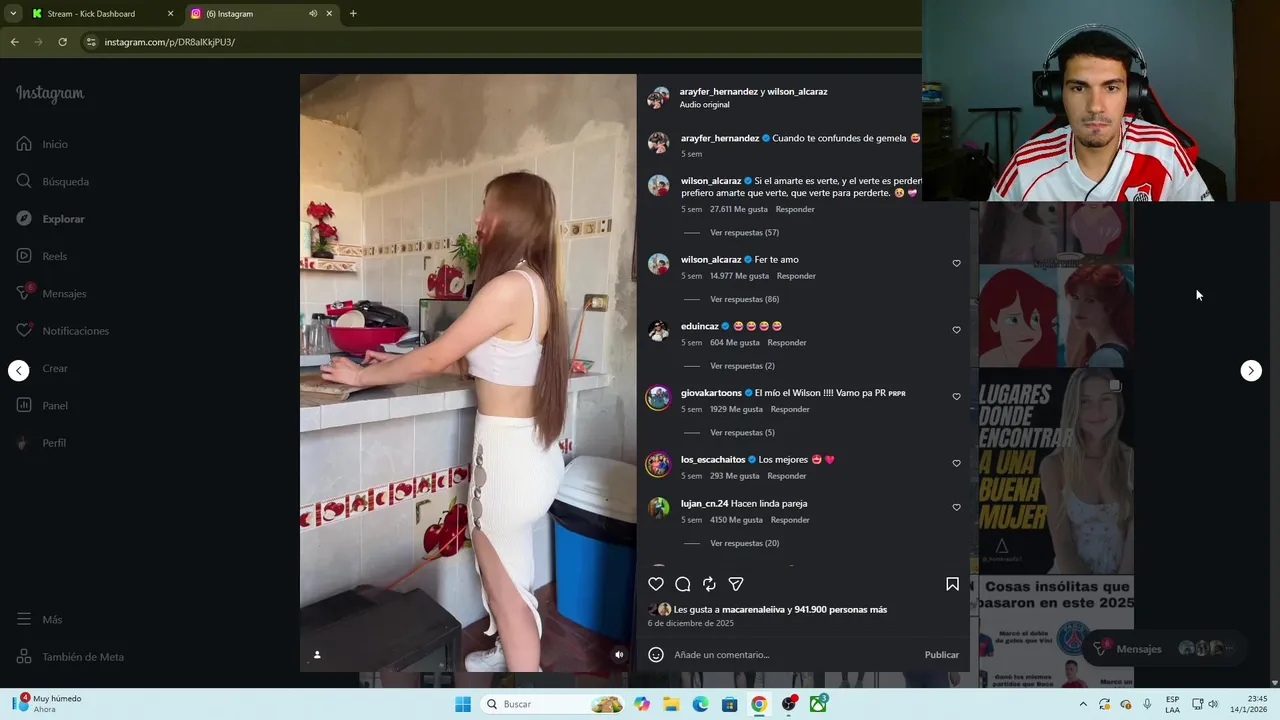
Task: Open Inicio in the Instagram sidebar
Action: point(42,144)
